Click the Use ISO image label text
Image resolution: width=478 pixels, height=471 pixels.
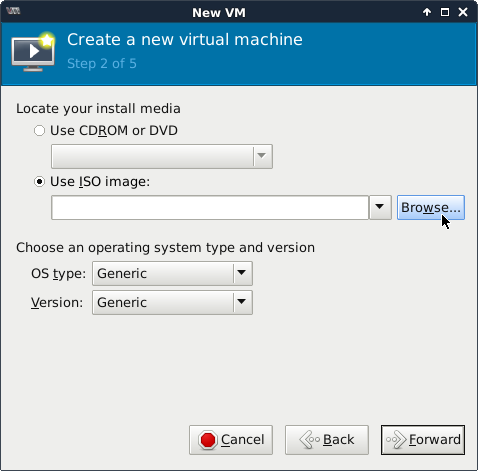tap(100, 182)
